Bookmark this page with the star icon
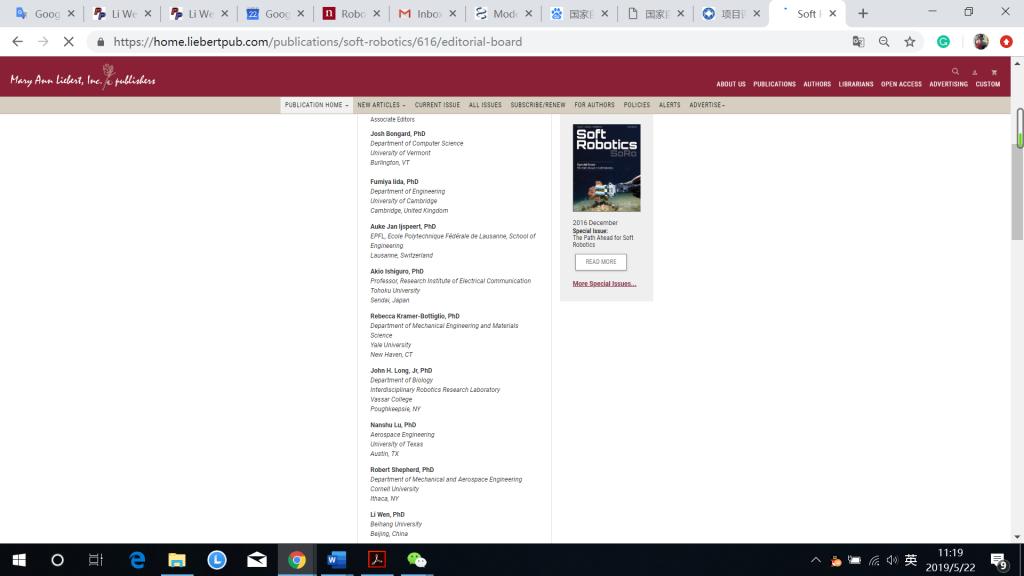Image resolution: width=1024 pixels, height=576 pixels. [910, 42]
